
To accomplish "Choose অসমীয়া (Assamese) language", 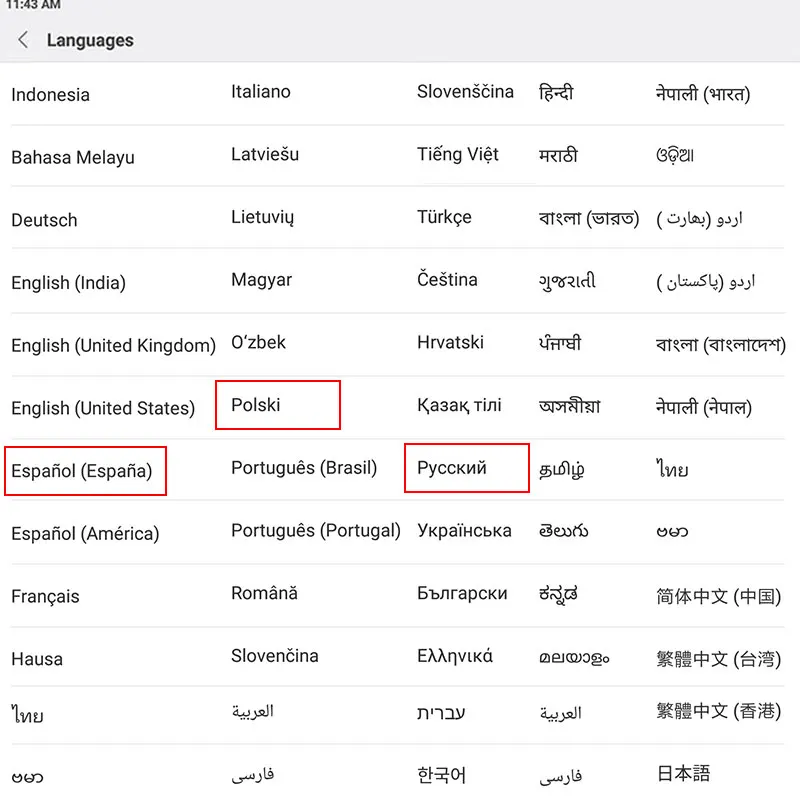I will [x=569, y=407].
